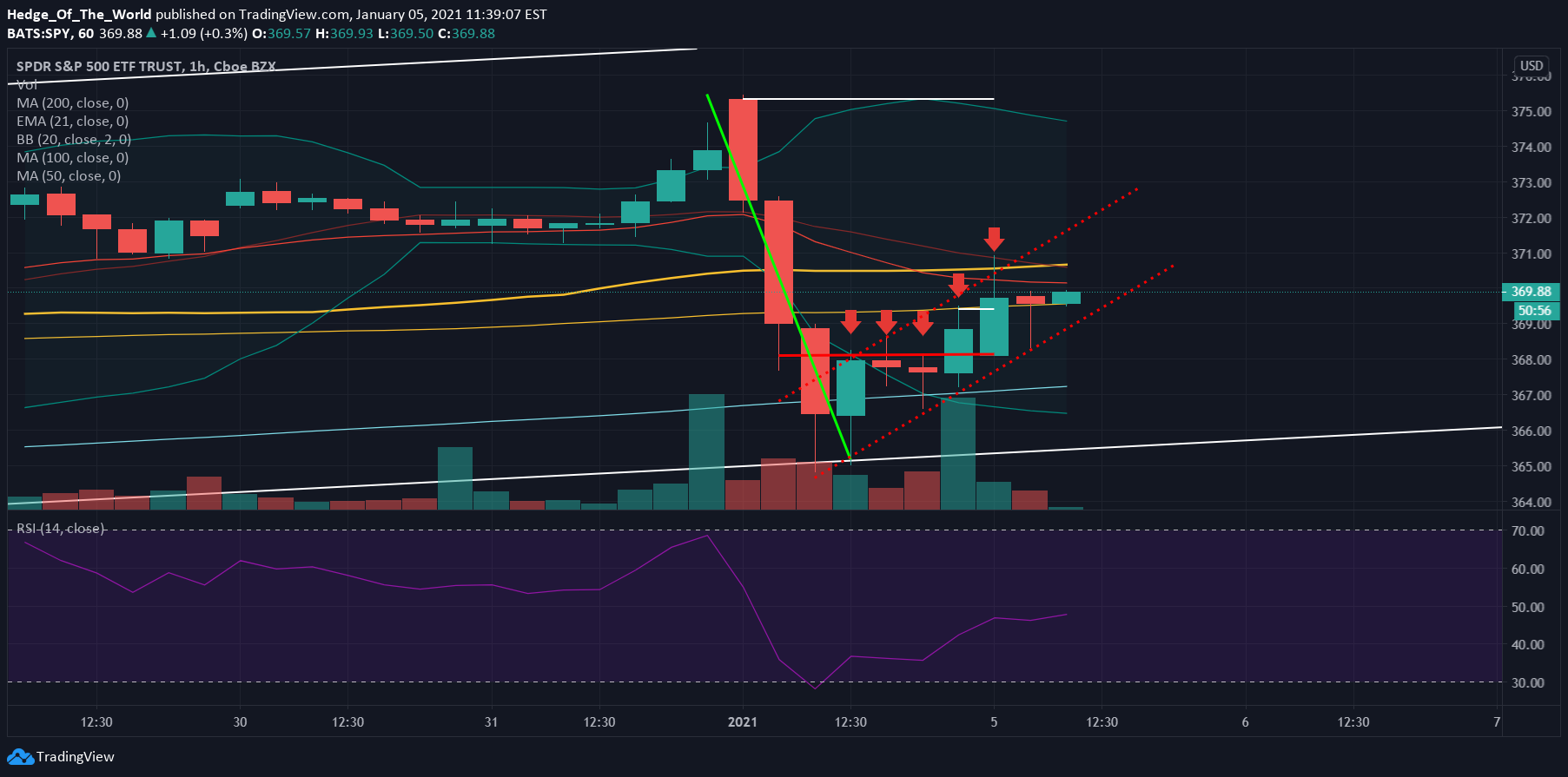The image size is (1568, 777).
Task: Select EMA (21, close, 0) legend entry
Action: 73,122
